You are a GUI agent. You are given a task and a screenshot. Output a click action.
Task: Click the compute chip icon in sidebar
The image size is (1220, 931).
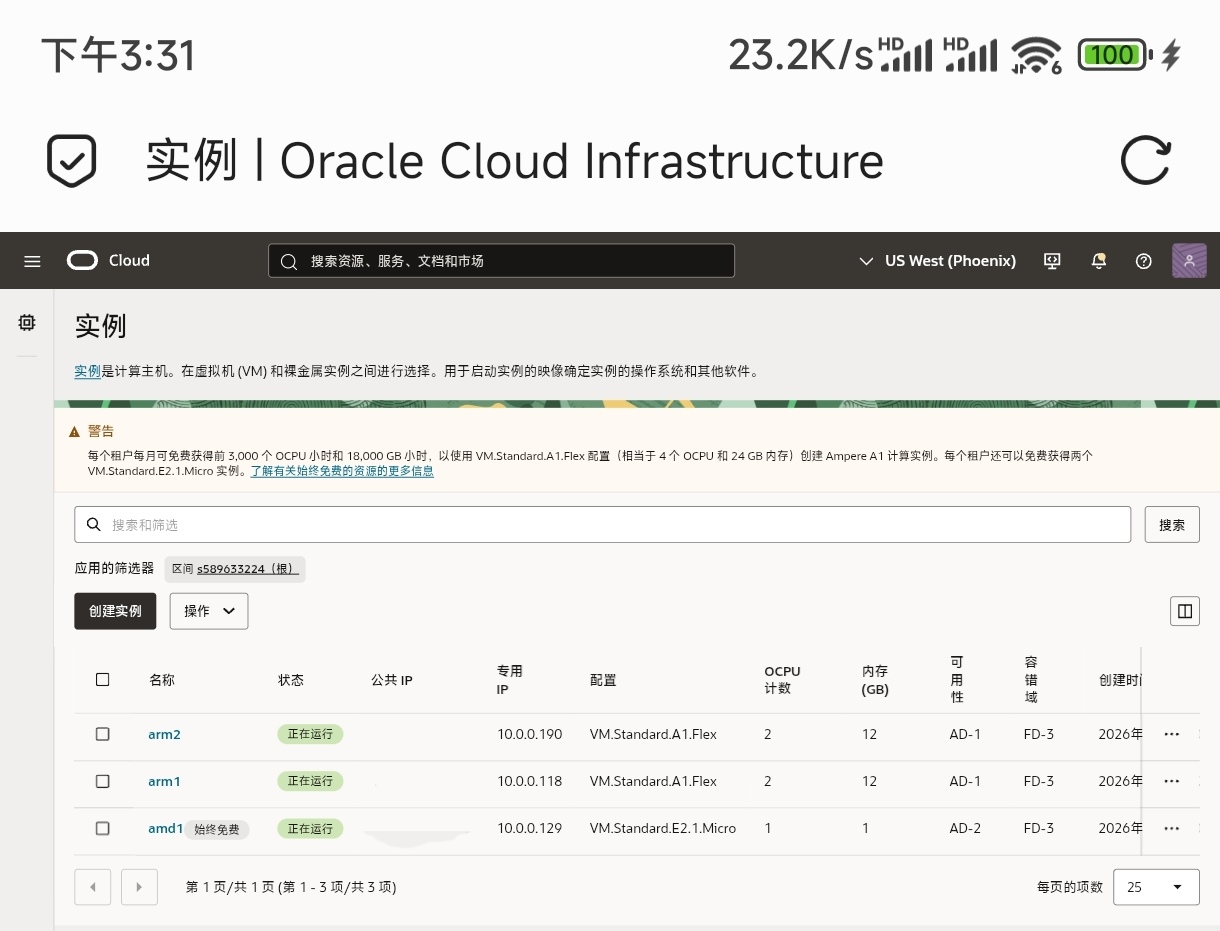(27, 322)
